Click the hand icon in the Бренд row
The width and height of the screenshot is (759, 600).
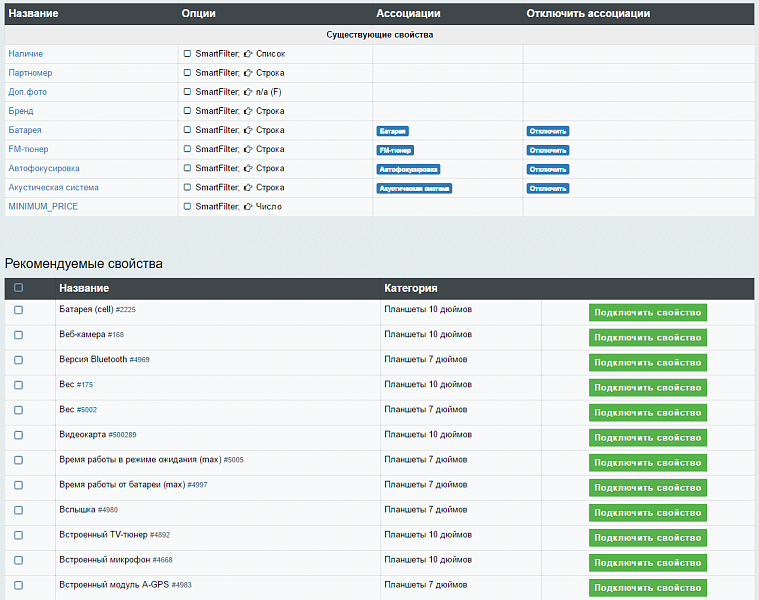(248, 111)
